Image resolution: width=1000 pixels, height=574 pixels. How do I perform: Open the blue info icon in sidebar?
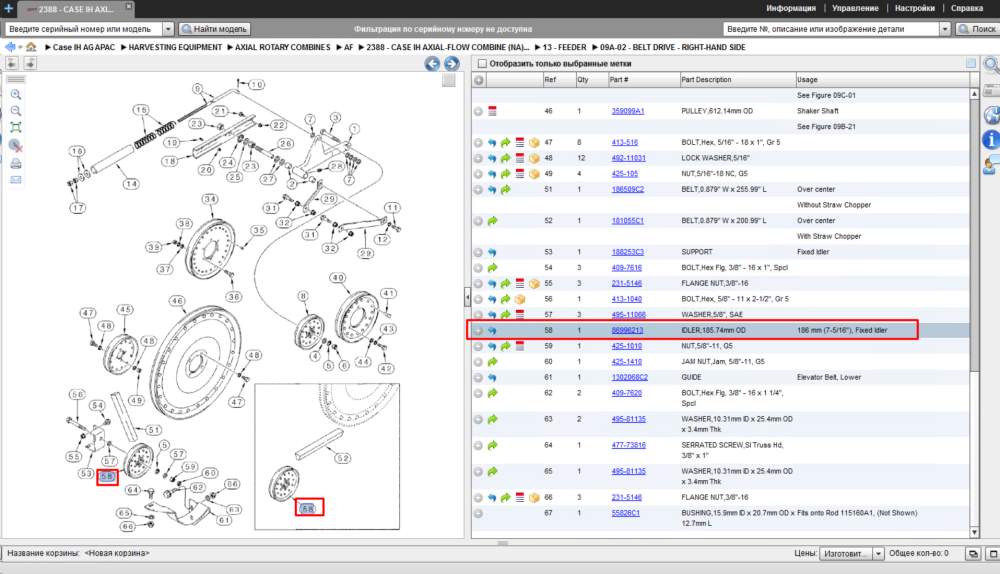tap(992, 139)
